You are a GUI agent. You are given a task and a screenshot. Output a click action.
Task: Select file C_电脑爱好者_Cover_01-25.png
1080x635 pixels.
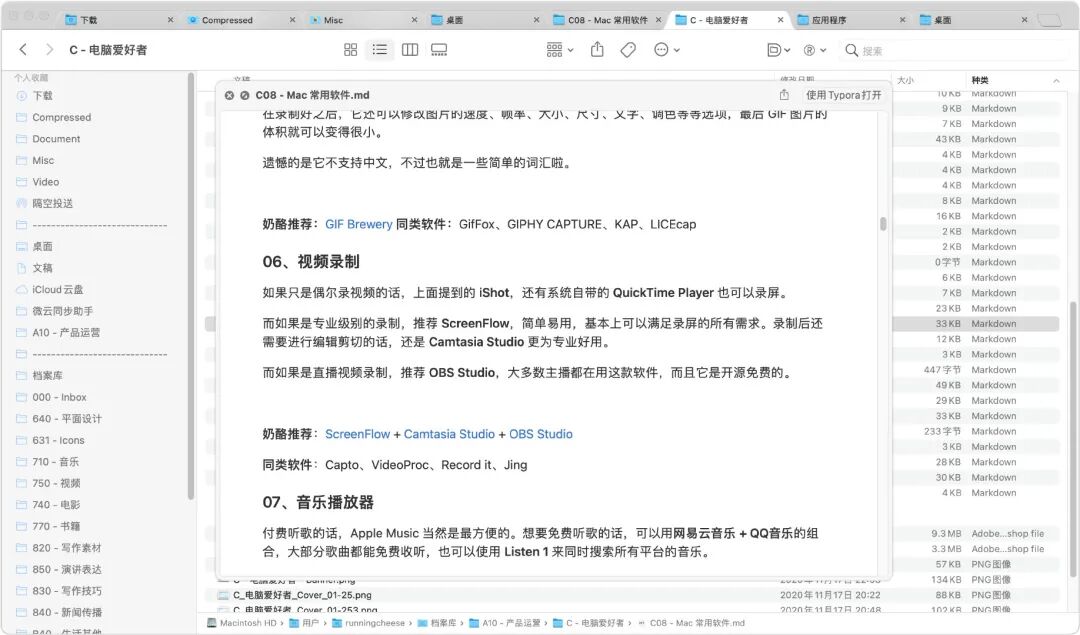[302, 595]
